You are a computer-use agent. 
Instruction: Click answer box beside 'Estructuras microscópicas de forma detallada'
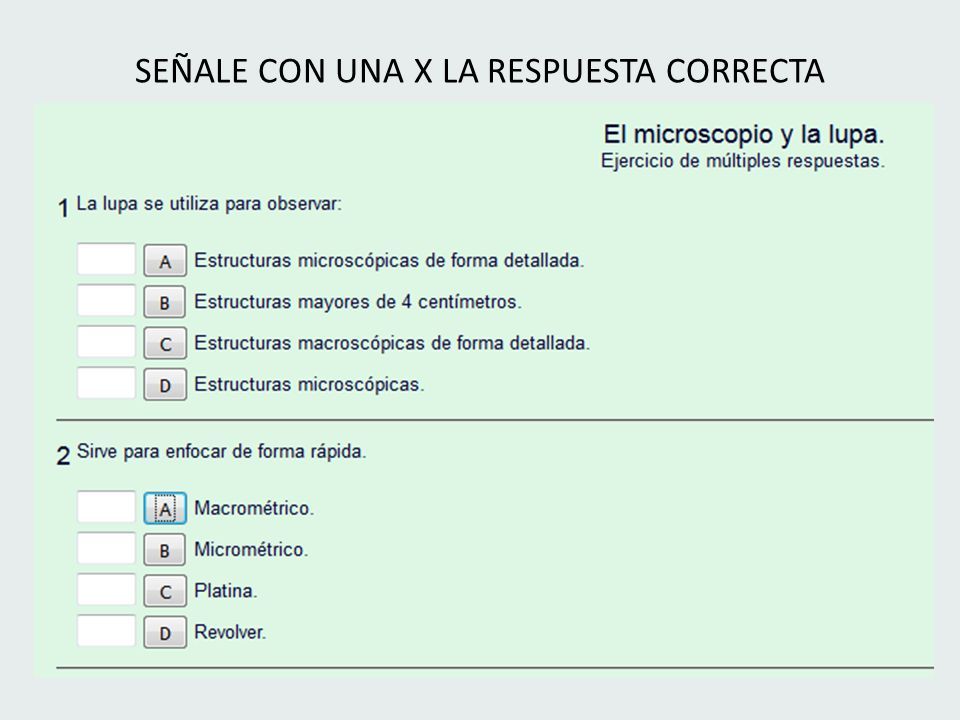click(x=106, y=260)
